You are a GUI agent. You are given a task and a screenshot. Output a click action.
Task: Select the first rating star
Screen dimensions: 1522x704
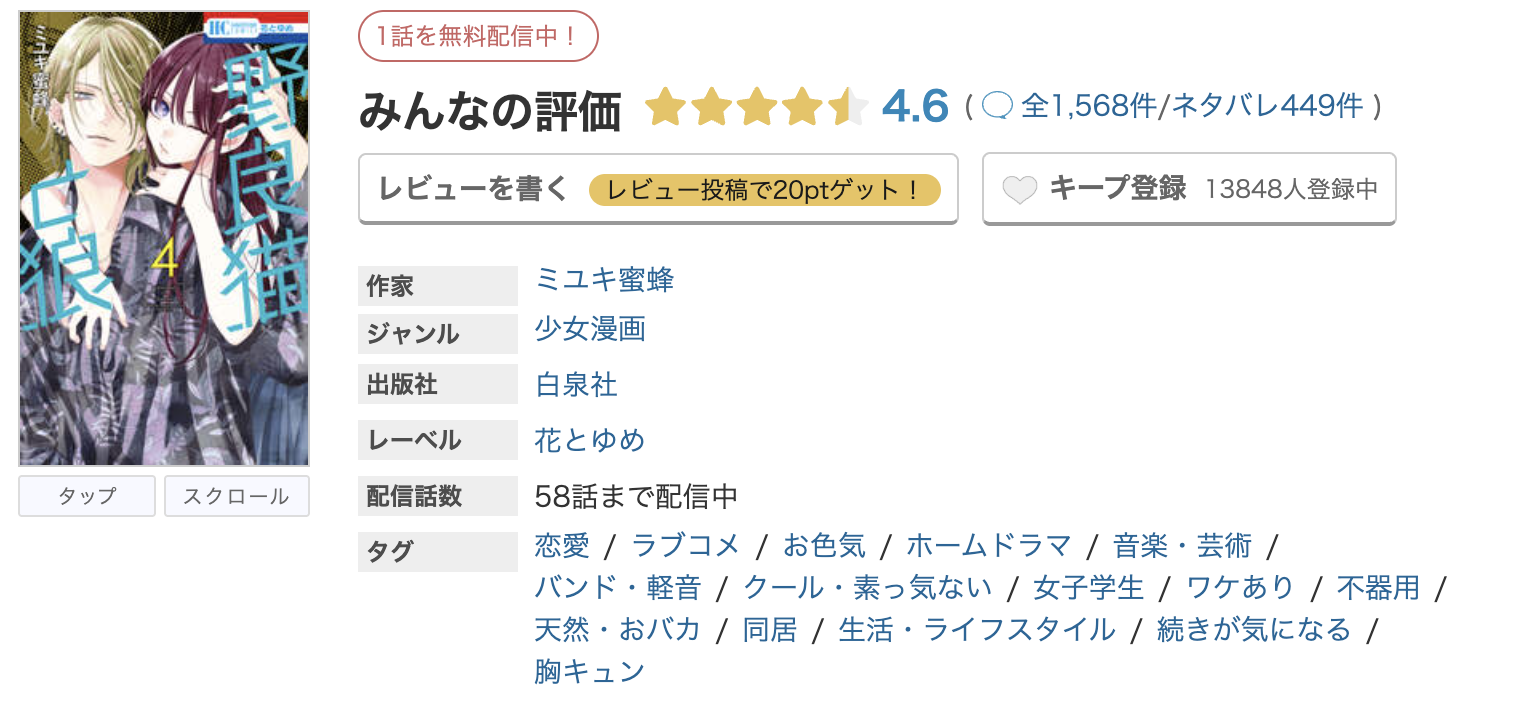tap(667, 106)
